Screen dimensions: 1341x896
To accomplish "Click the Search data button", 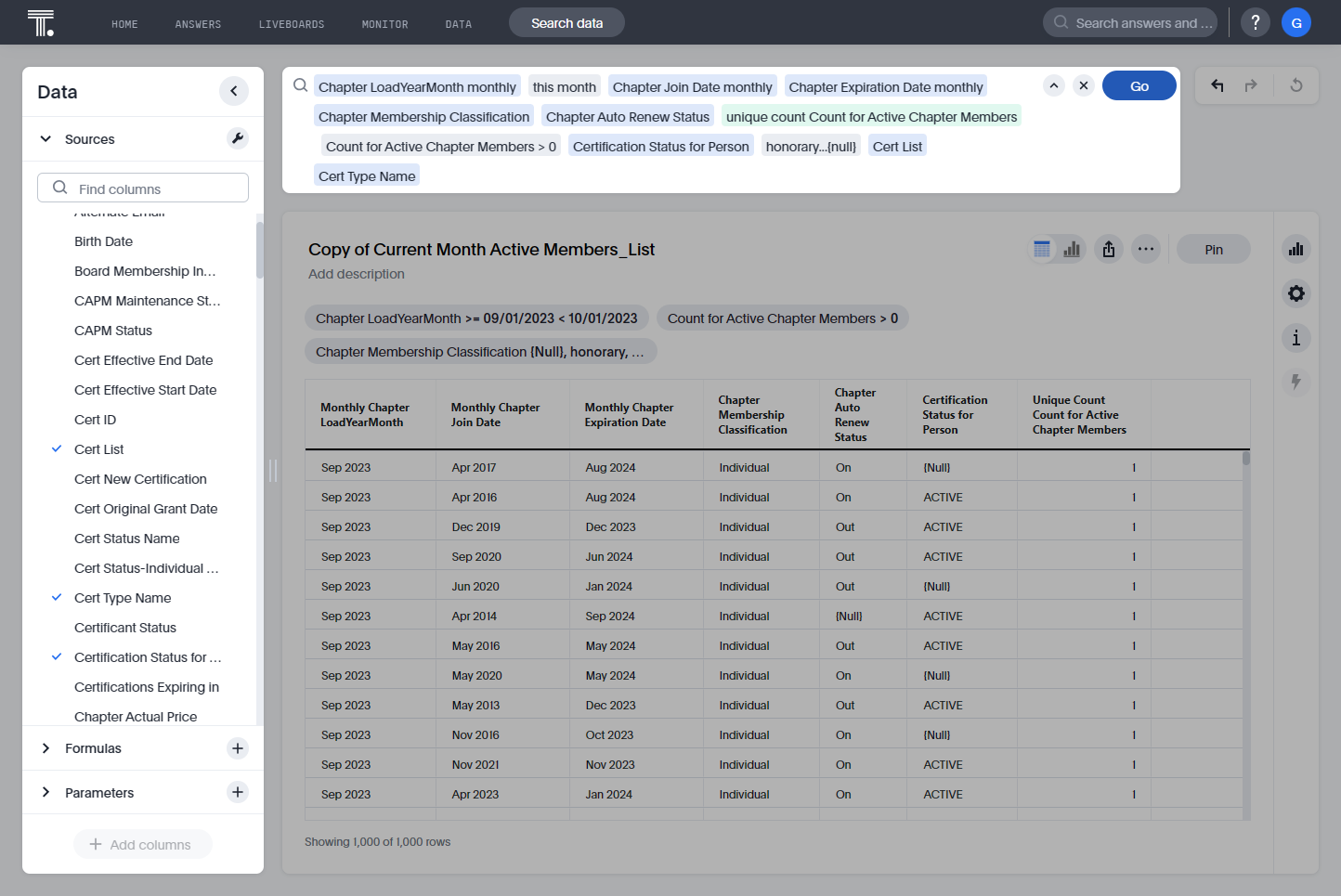I will (566, 22).
